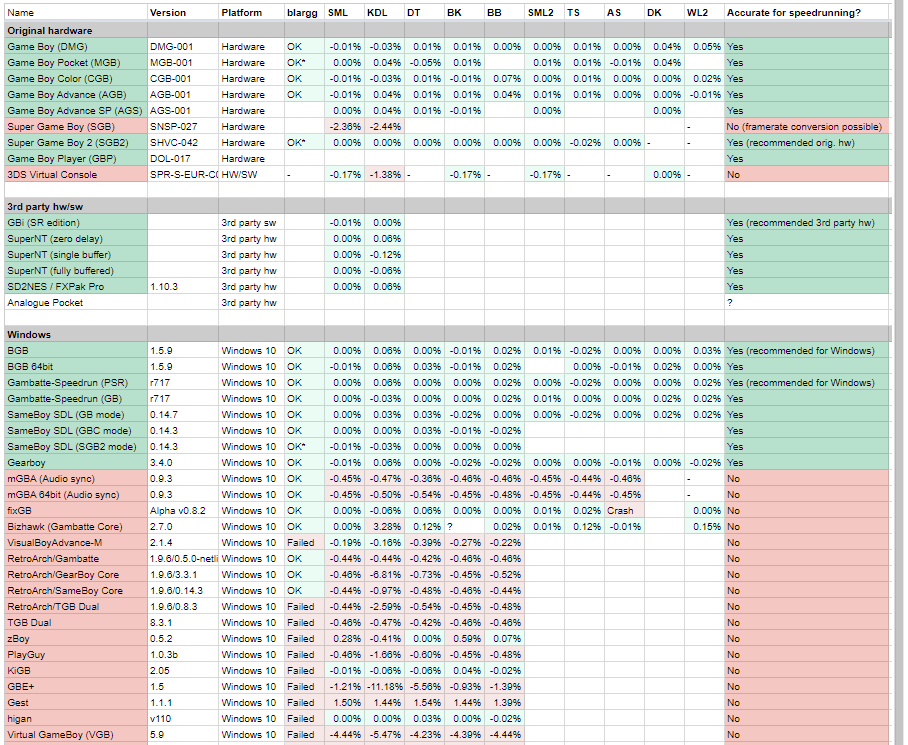Select the "fixGB" name cell
Viewport: 908px width, 745px height.
[76, 511]
